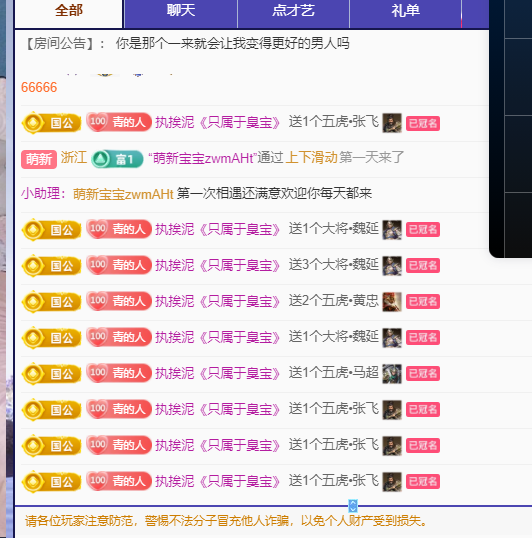The width and height of the screenshot is (532, 538).
Task: Click the 萌新 badge in the newcomer row
Action: pos(39,159)
